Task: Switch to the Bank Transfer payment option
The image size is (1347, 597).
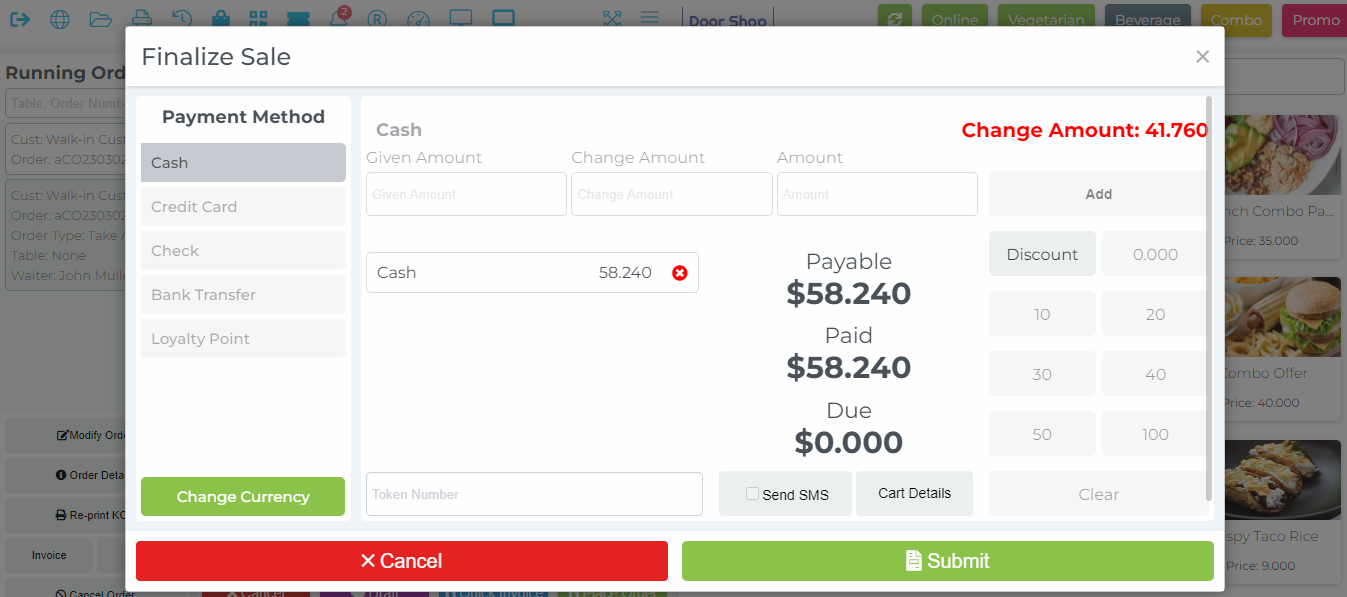Action: (x=242, y=294)
